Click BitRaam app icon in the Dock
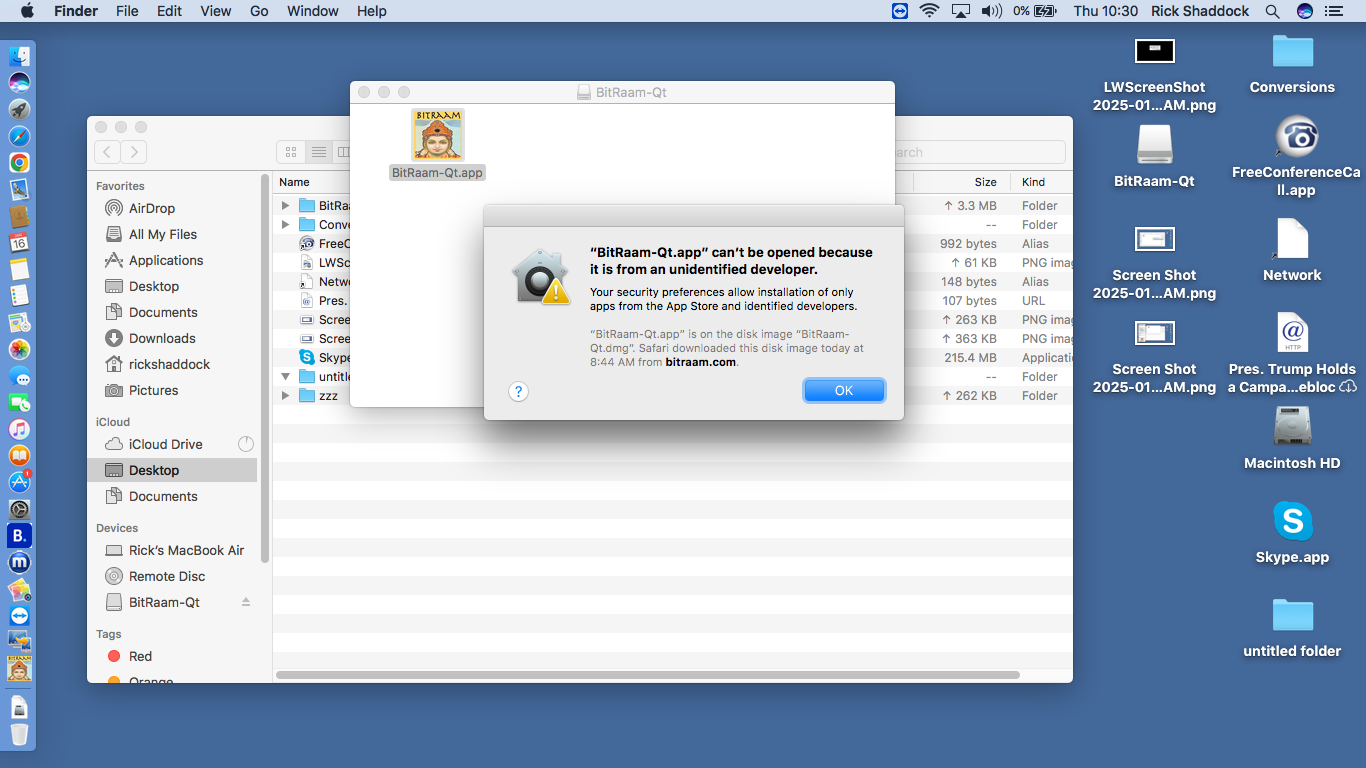The height and width of the screenshot is (768, 1366). (x=19, y=669)
